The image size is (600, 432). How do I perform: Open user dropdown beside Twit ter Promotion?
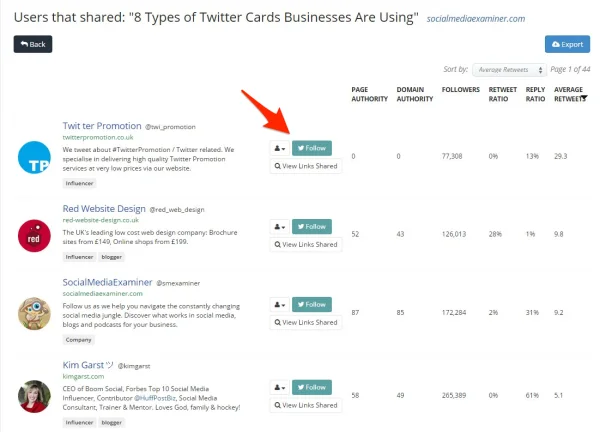click(x=280, y=148)
